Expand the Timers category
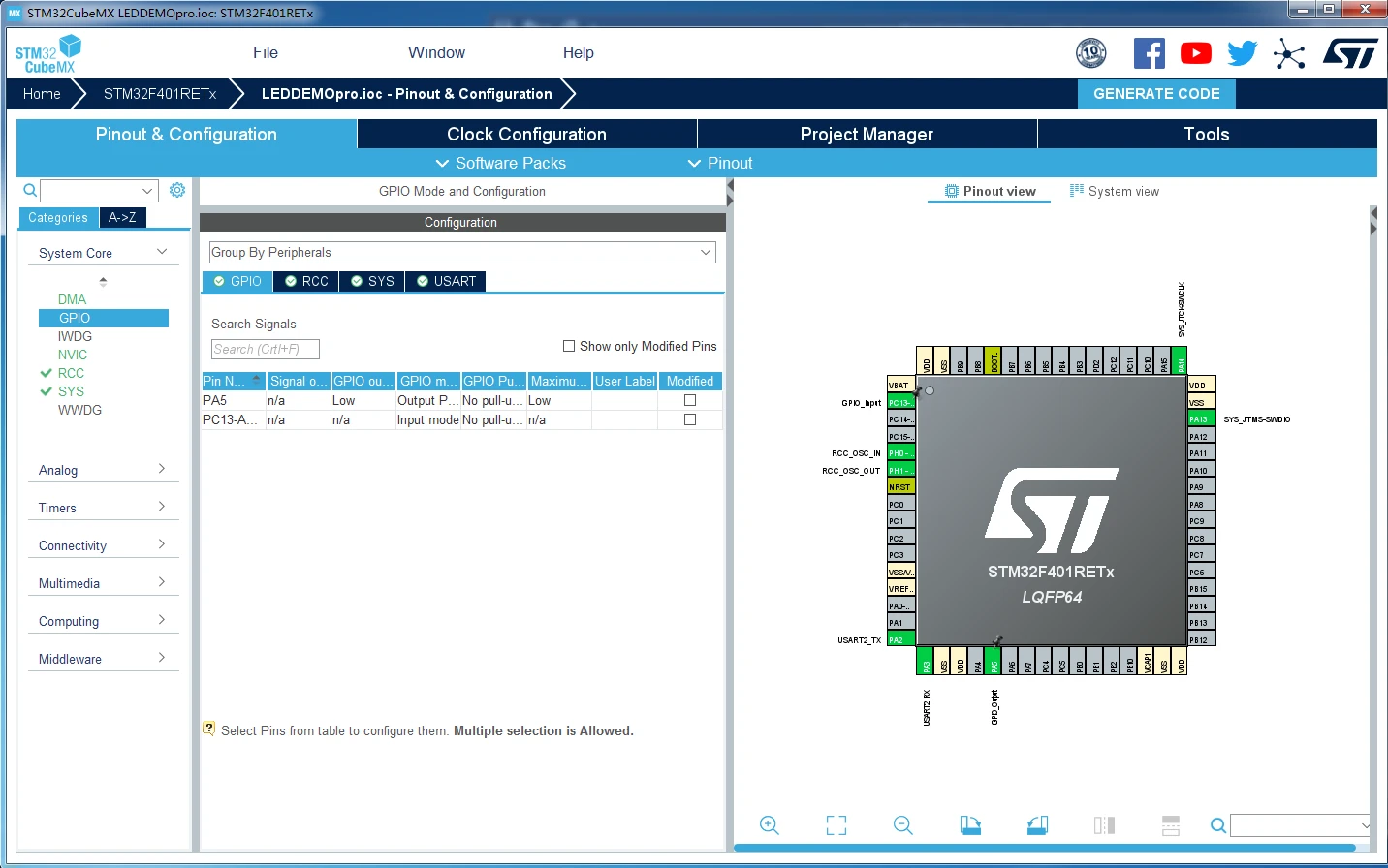 point(103,508)
